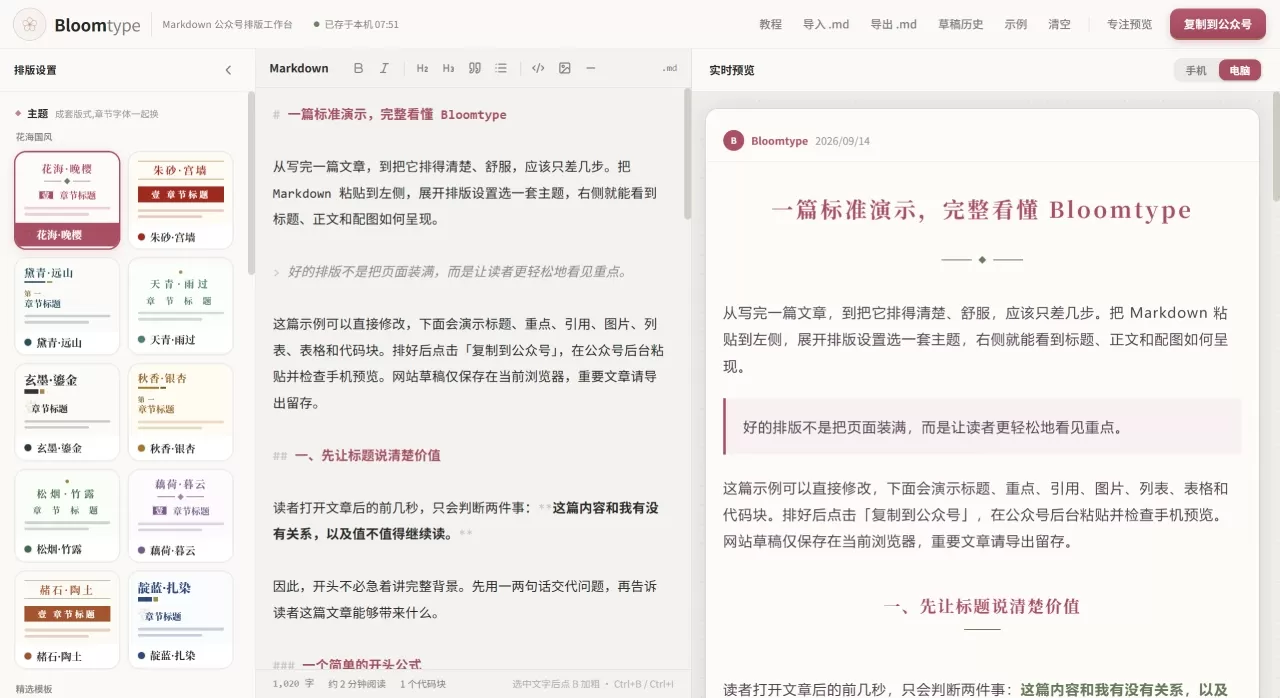The width and height of the screenshot is (1280, 698).
Task: Apply italic formatting in Markdown toolbar
Action: [x=384, y=68]
